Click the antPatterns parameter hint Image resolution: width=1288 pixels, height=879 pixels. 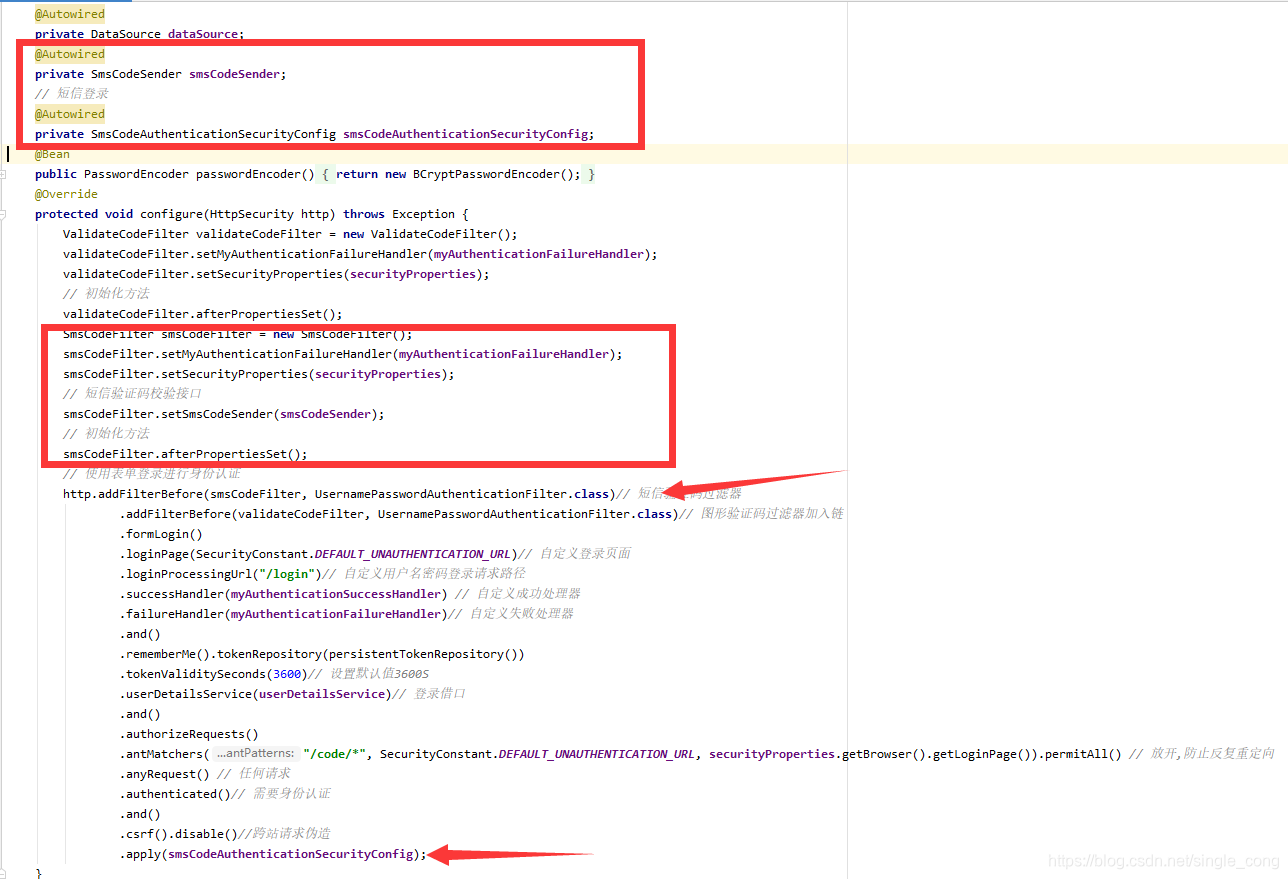click(255, 754)
